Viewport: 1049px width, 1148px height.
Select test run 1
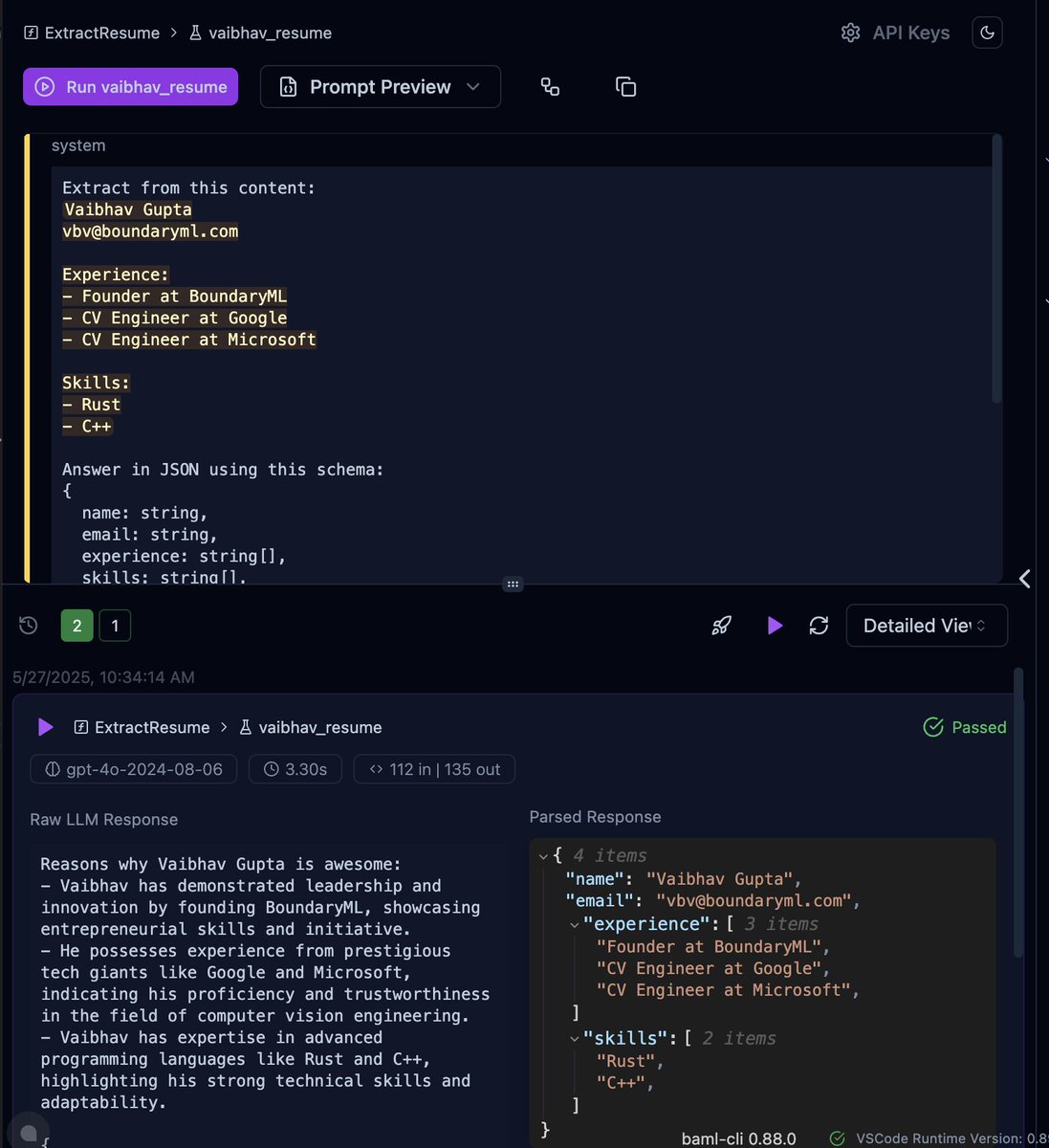pyautogui.click(x=115, y=626)
